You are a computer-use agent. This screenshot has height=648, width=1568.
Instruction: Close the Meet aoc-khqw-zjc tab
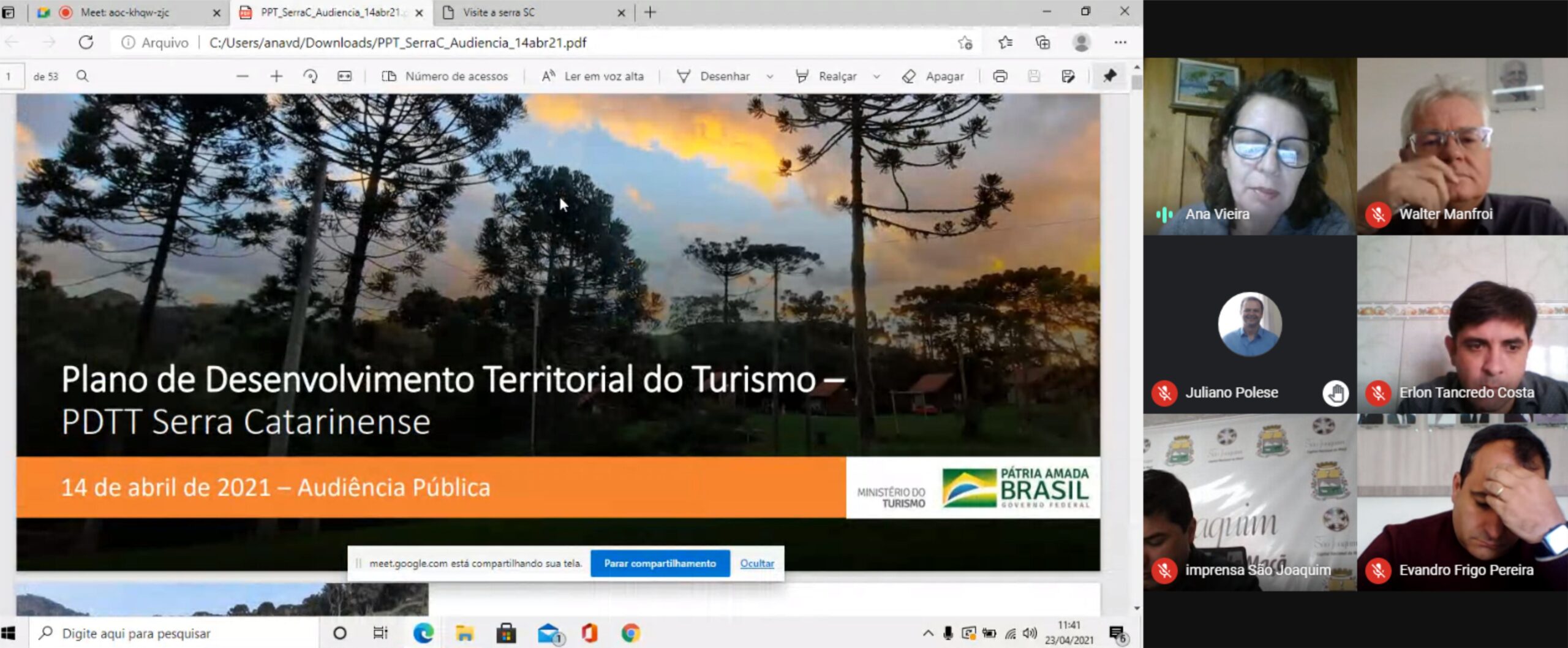click(x=216, y=12)
